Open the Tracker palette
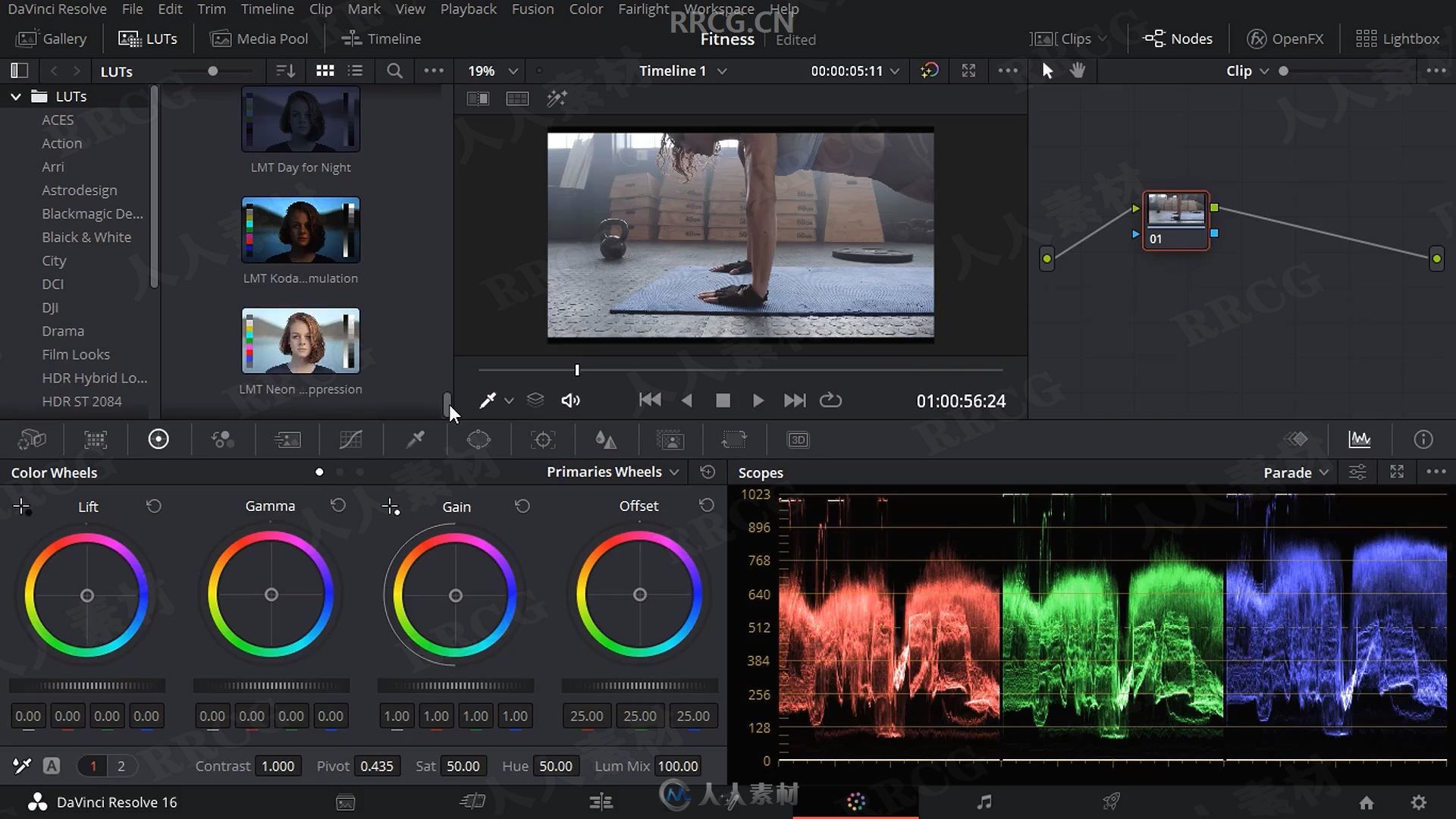The image size is (1456, 819). pyautogui.click(x=543, y=440)
